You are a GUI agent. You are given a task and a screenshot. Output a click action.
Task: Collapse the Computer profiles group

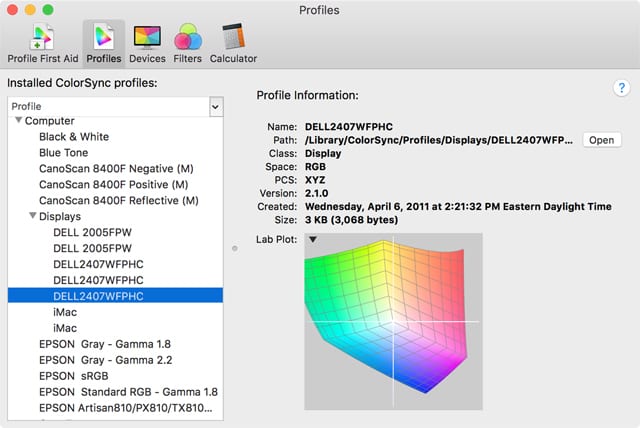pos(17,121)
